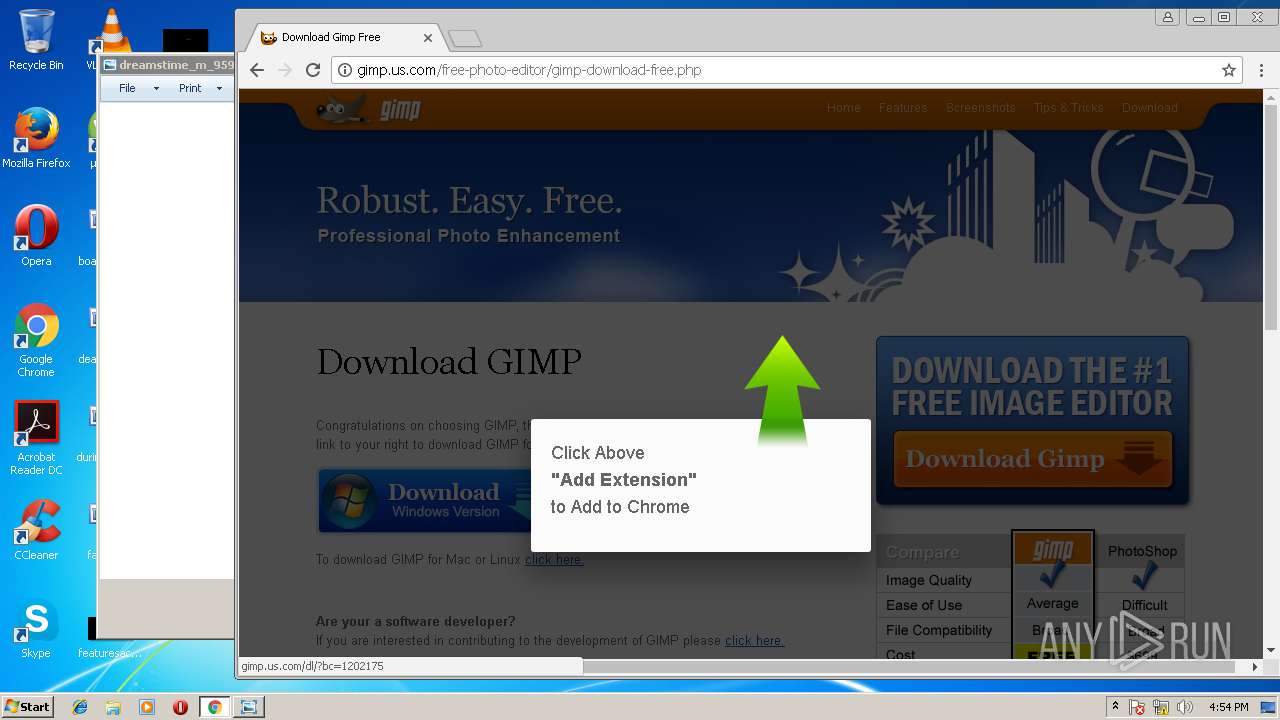Click the volume speaker tray icon
This screenshot has height=720, width=1280.
coord(1185,707)
